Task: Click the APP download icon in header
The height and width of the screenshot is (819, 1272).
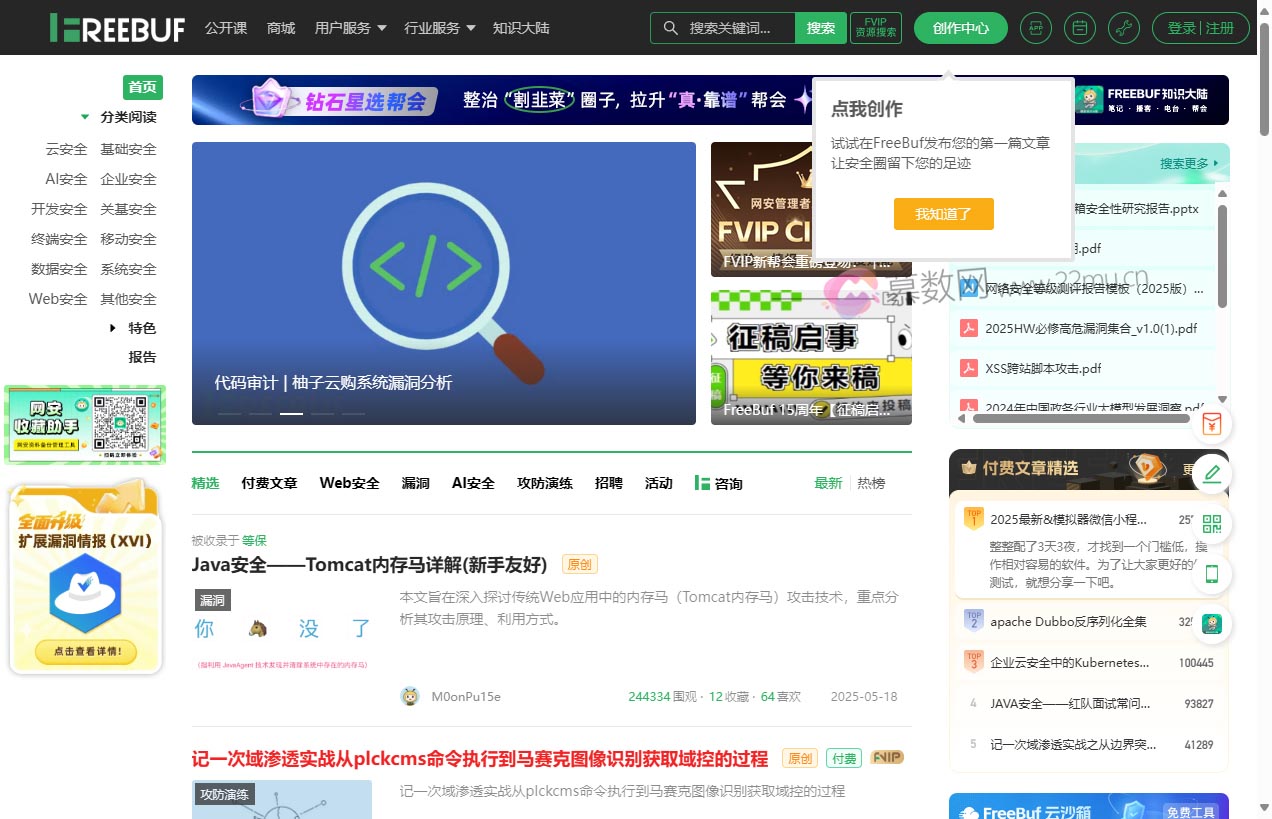Action: (x=1035, y=28)
